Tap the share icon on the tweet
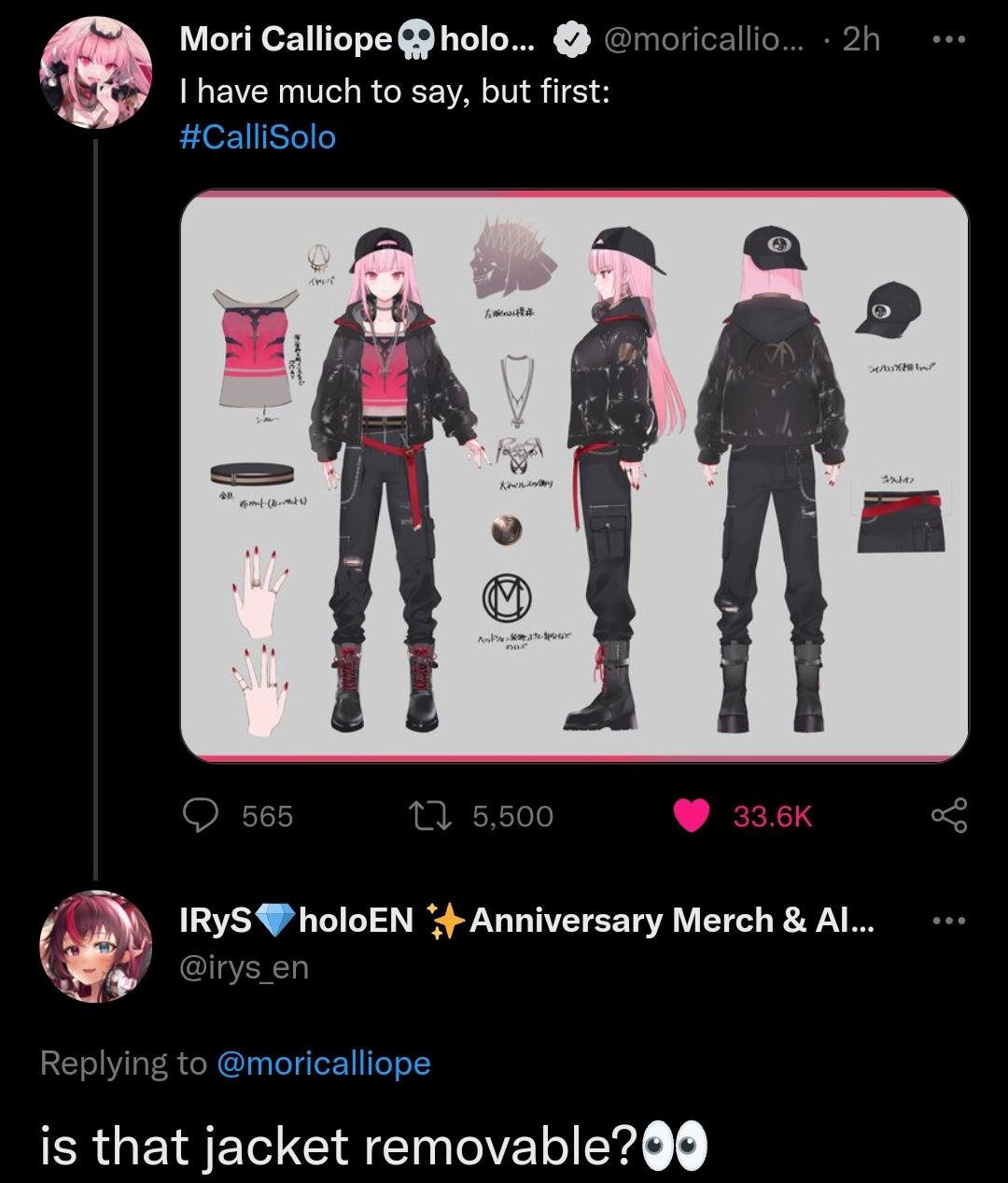The image size is (1008, 1183). click(949, 816)
